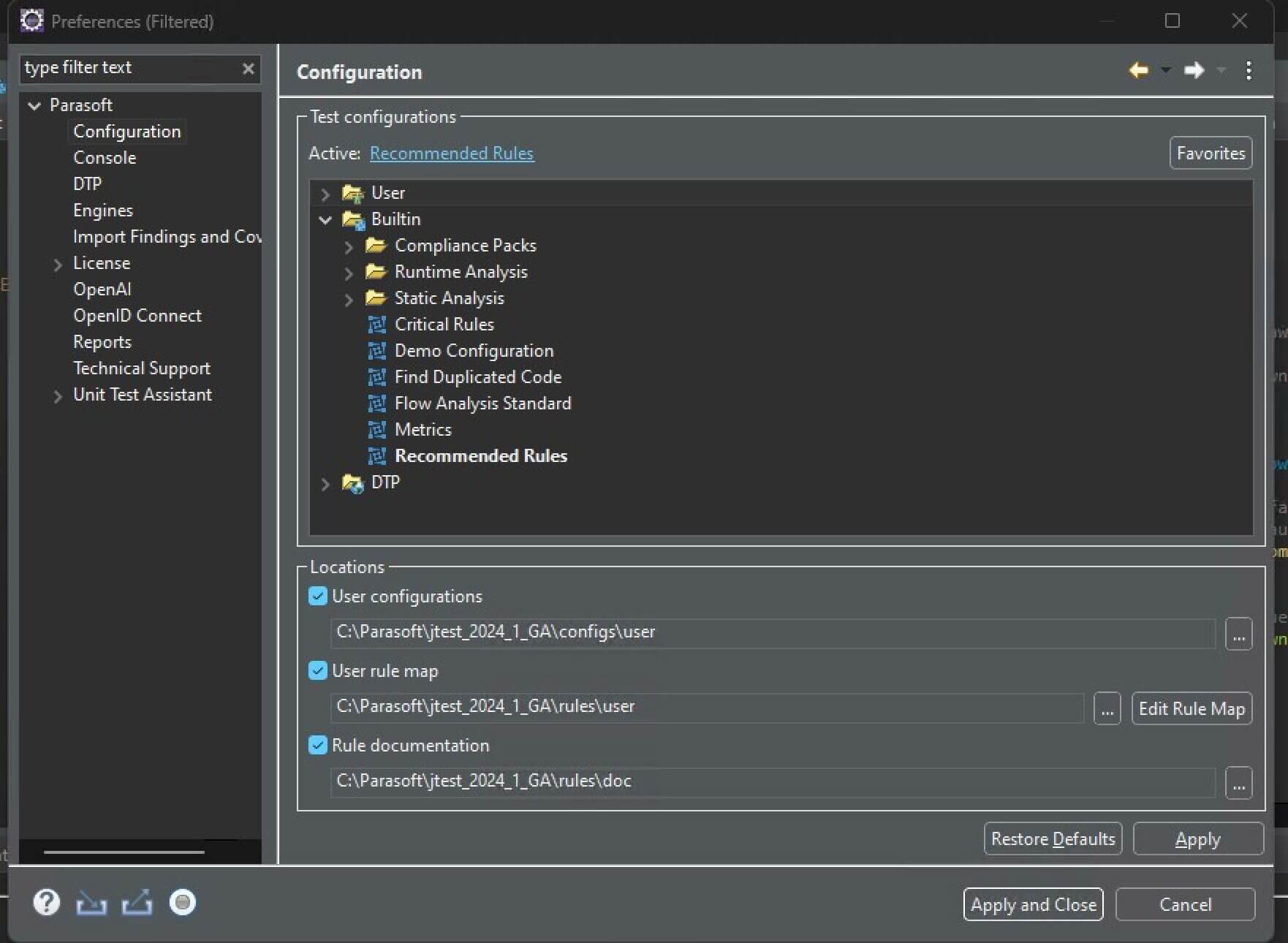The image size is (1288, 943).
Task: Click Restore Defaults button
Action: point(1053,838)
